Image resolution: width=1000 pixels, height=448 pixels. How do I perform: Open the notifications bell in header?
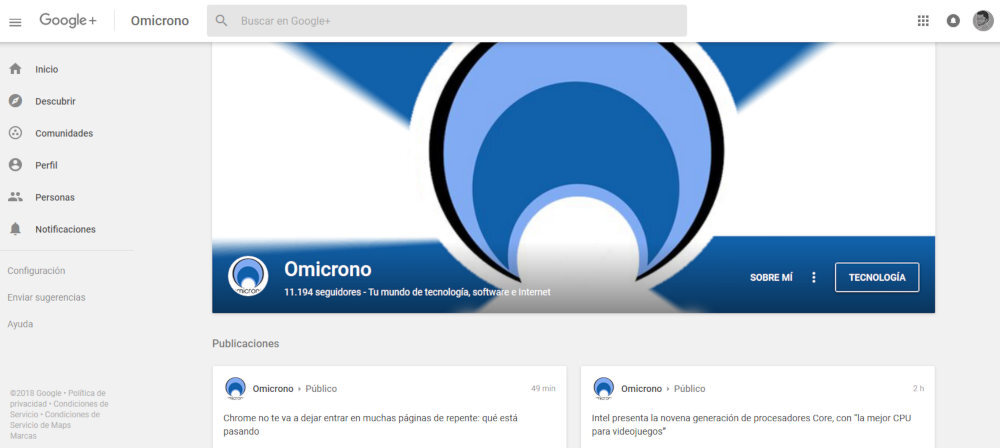coord(953,21)
